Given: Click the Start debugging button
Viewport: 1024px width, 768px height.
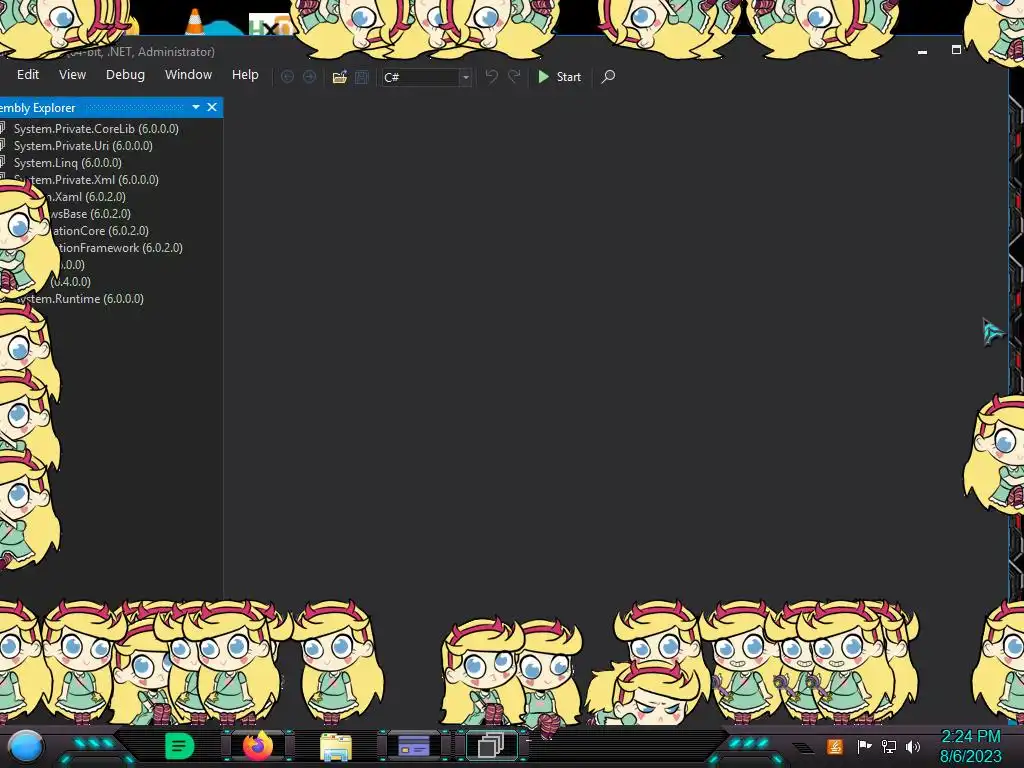Looking at the screenshot, I should 559,77.
